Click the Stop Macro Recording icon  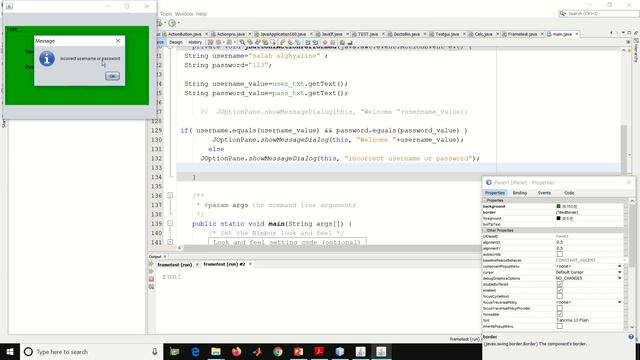point(333,42)
